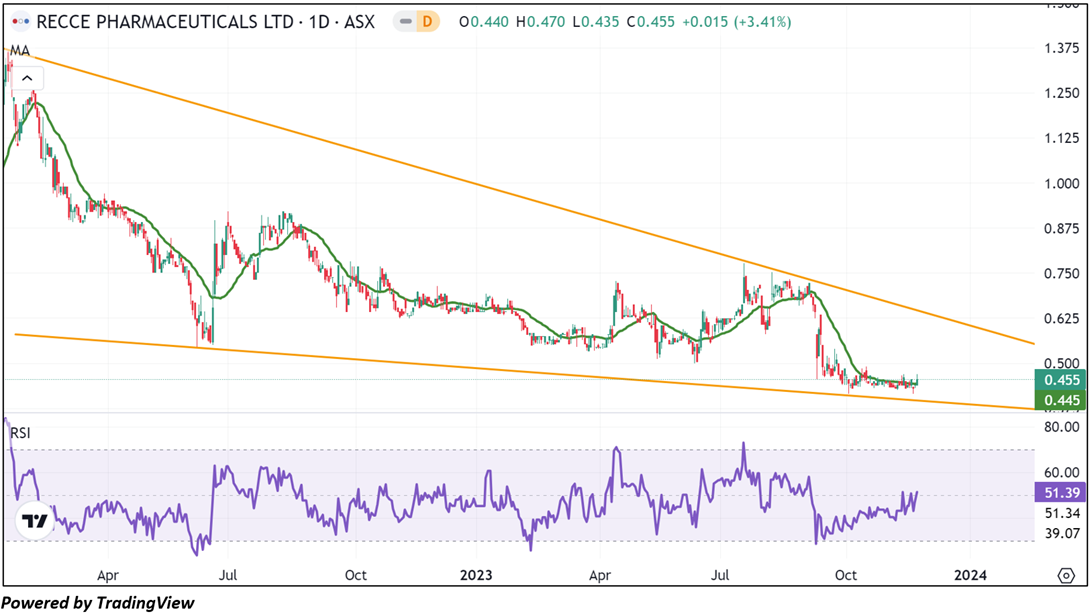The width and height of the screenshot is (1090, 614).
Task: Click the 0.750 price scale value
Action: click(1062, 274)
